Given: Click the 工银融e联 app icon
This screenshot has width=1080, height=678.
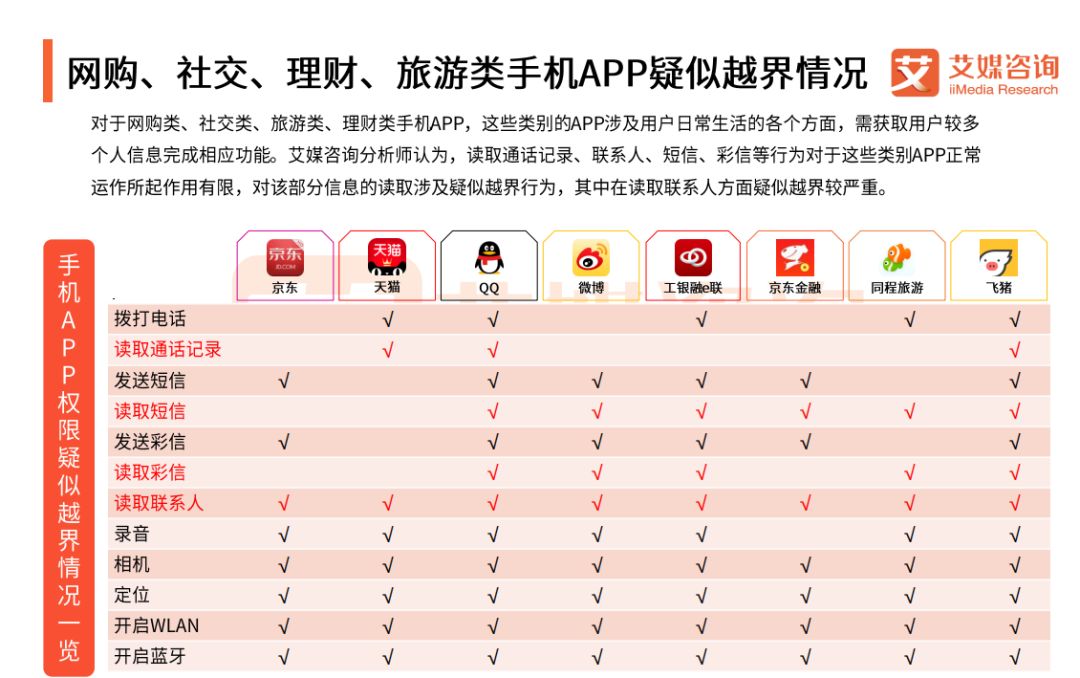Looking at the screenshot, I should pyautogui.click(x=693, y=258).
